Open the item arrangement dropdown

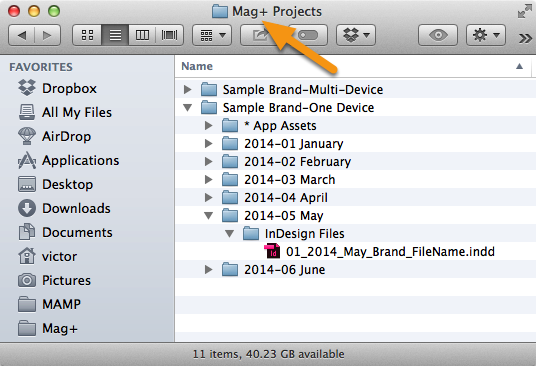pos(212,35)
